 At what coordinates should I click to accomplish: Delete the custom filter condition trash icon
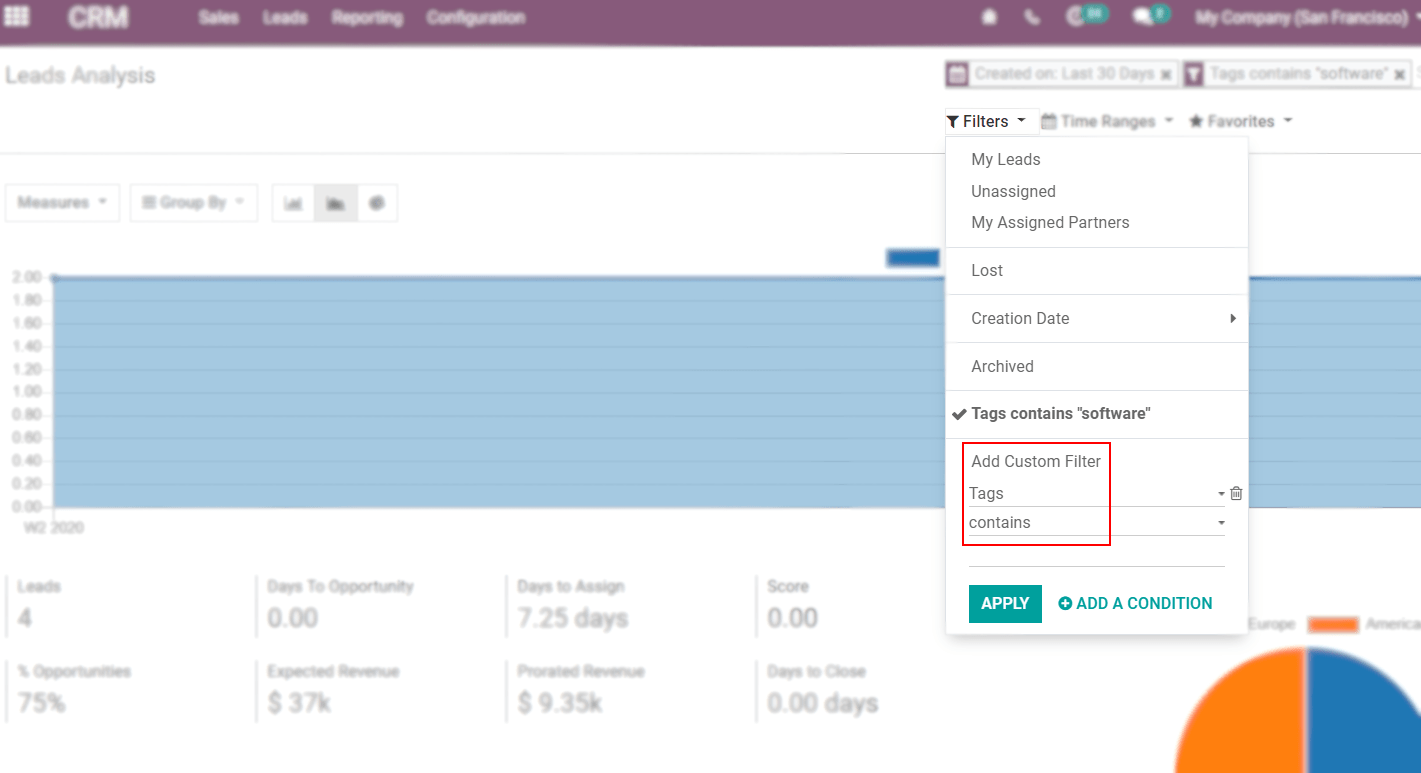click(x=1236, y=493)
